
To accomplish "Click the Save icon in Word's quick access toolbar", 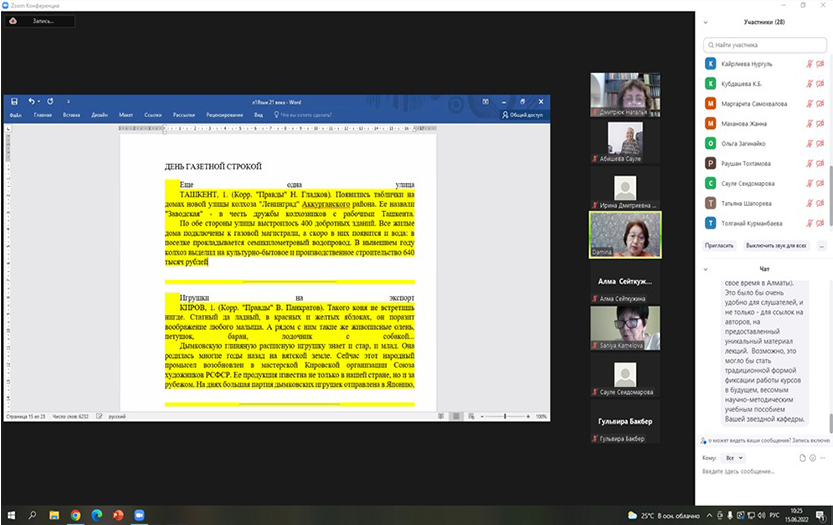I will coord(14,101).
